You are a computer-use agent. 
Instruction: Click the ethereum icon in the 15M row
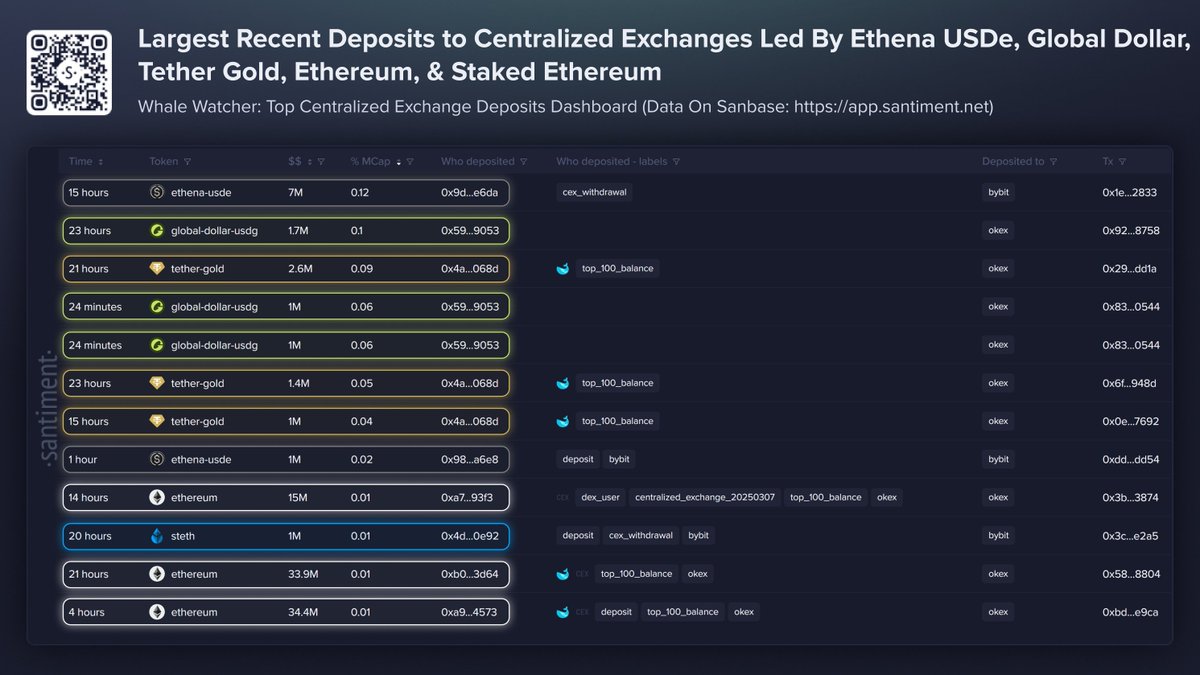[157, 498]
